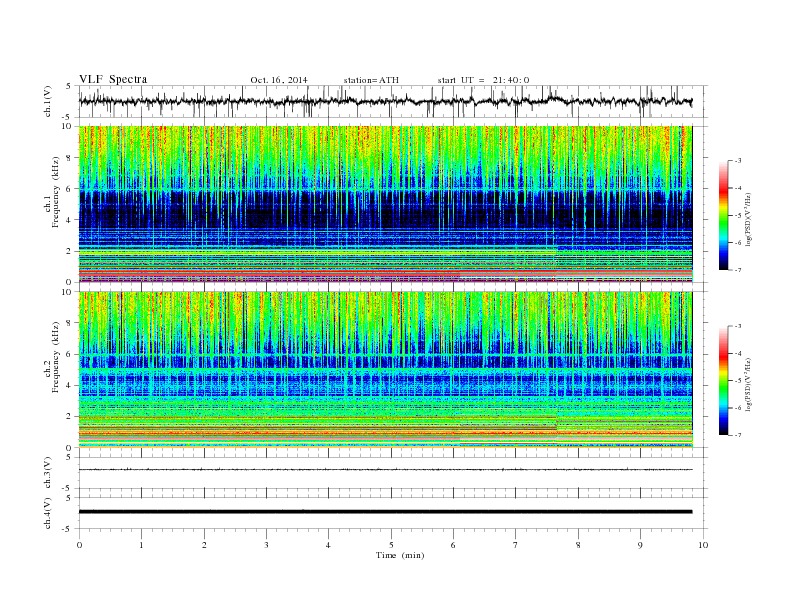Click time axis tick label "9"

[640, 545]
